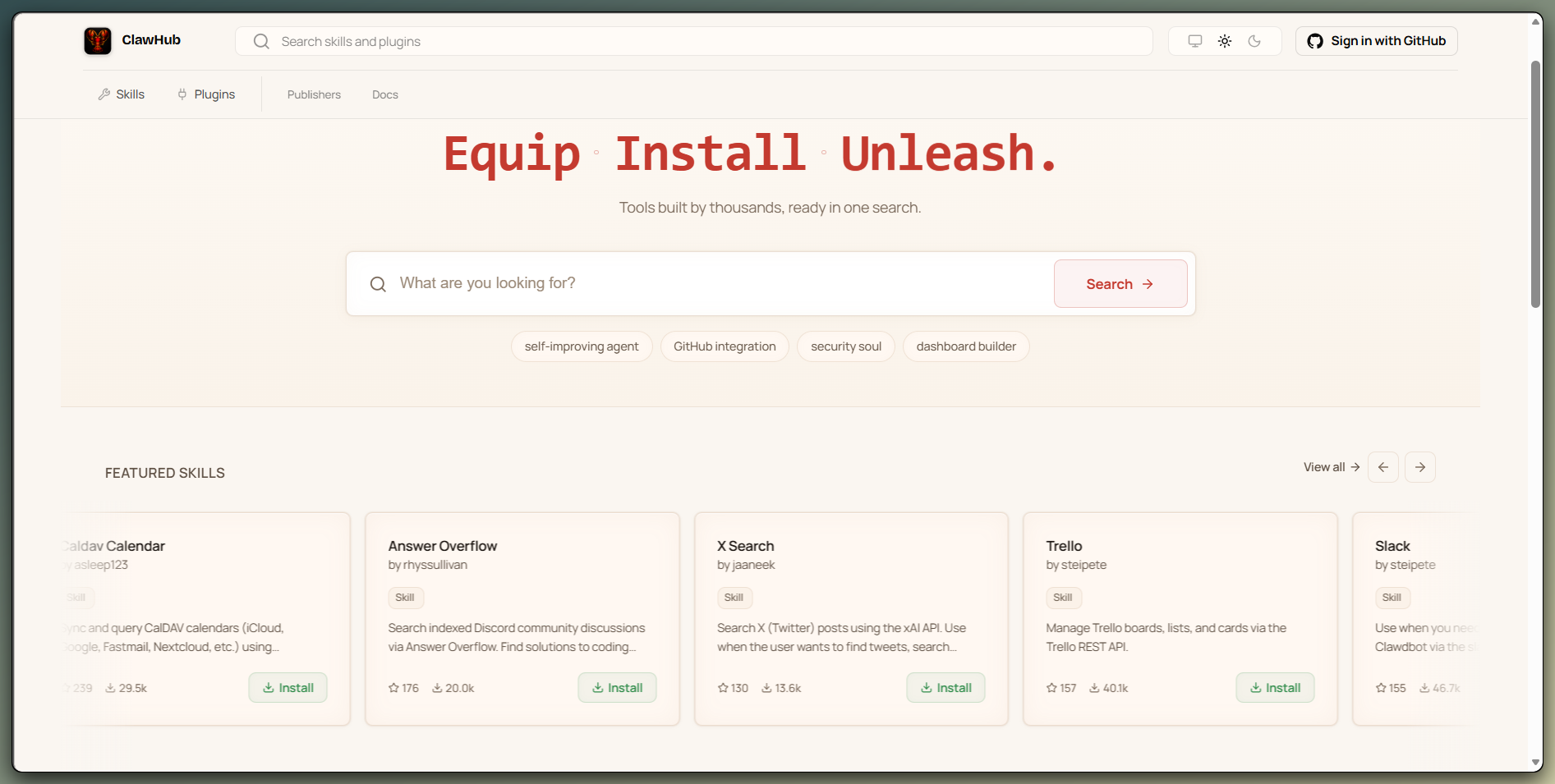Click the FEATURED SKILLS heading
Viewport: 1555px width, 784px height.
165,473
